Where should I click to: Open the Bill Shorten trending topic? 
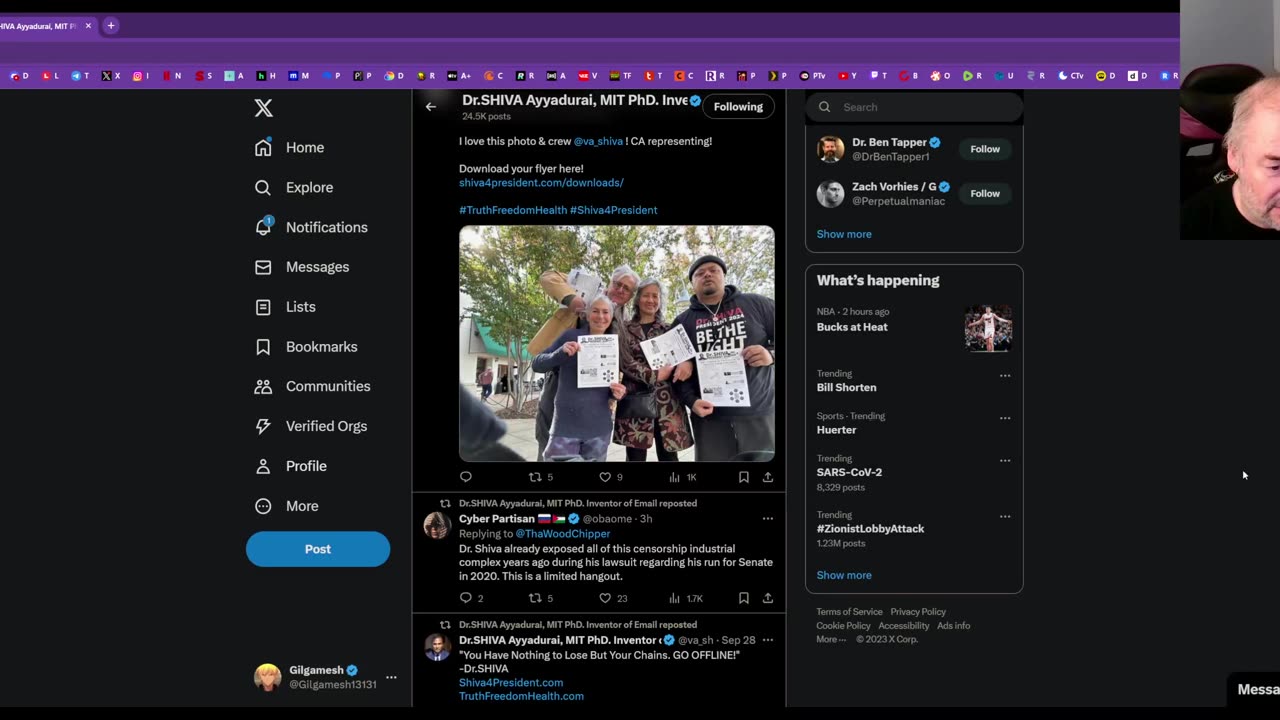pyautogui.click(x=846, y=388)
